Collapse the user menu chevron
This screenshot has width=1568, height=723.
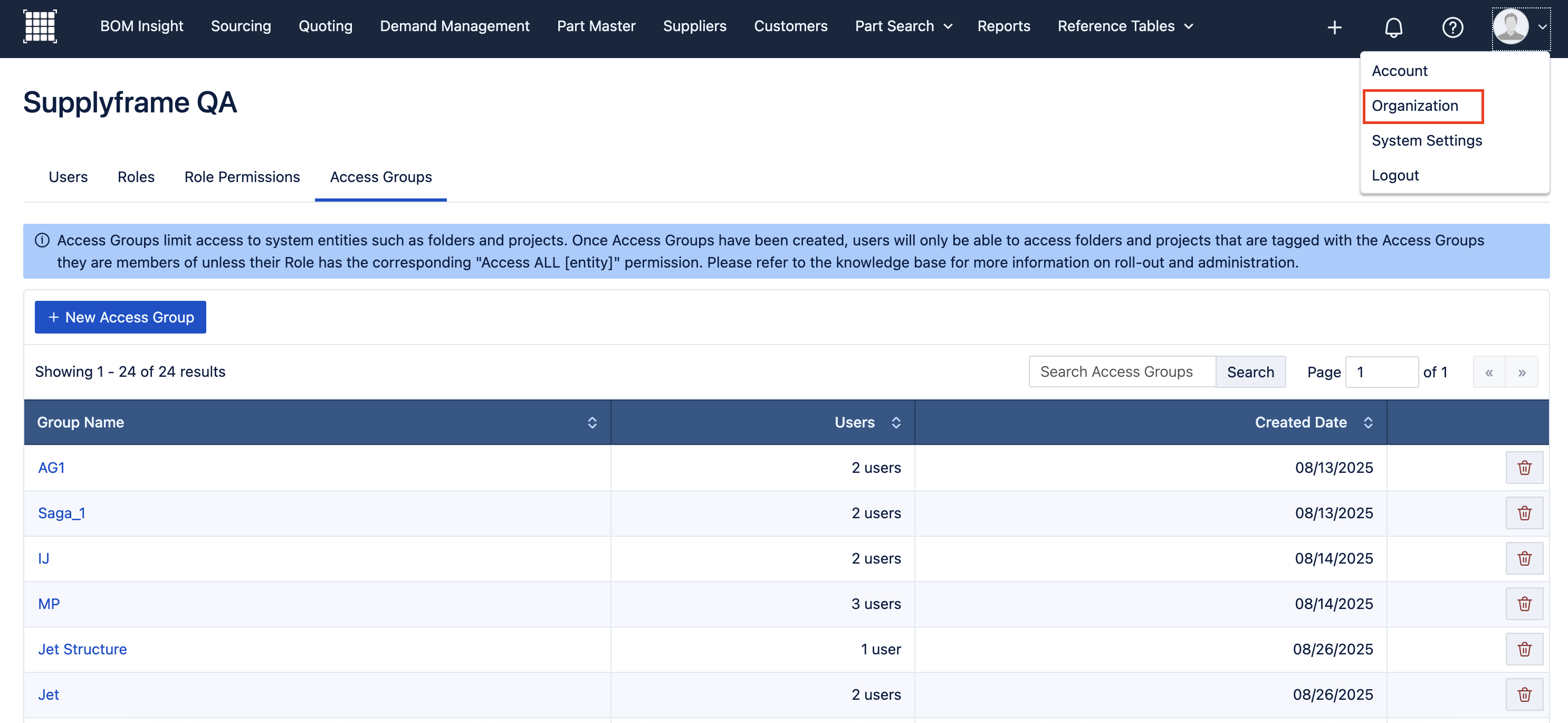[1542, 27]
